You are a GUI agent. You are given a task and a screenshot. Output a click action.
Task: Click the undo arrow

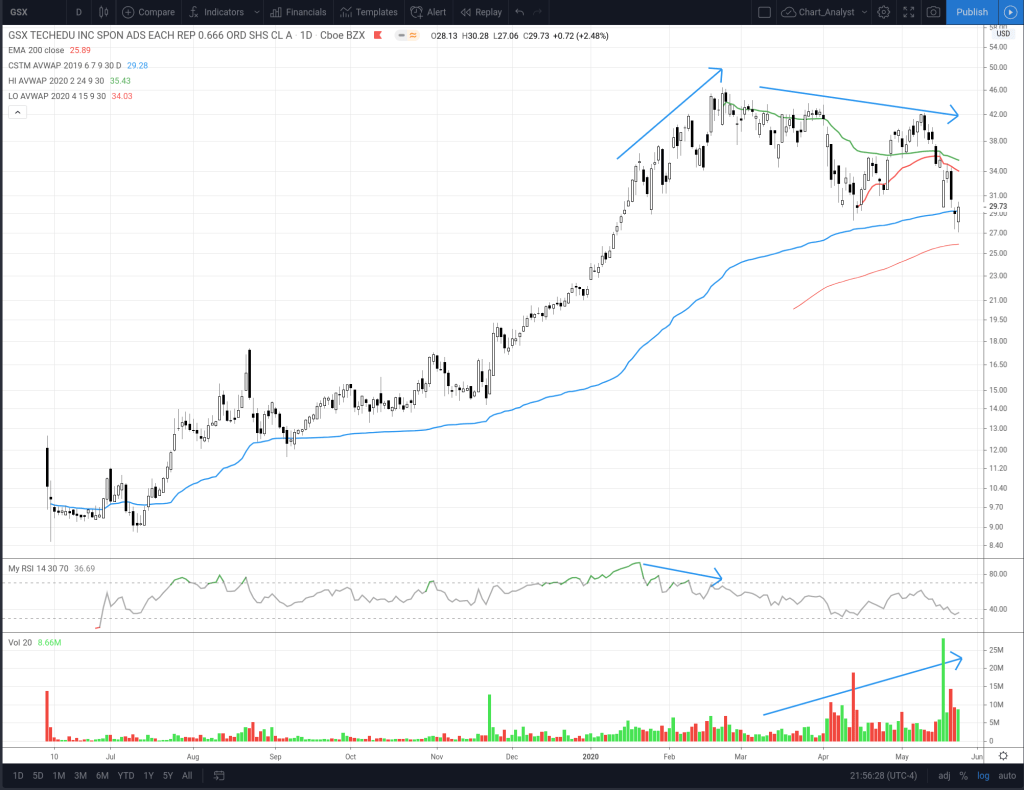(x=518, y=12)
